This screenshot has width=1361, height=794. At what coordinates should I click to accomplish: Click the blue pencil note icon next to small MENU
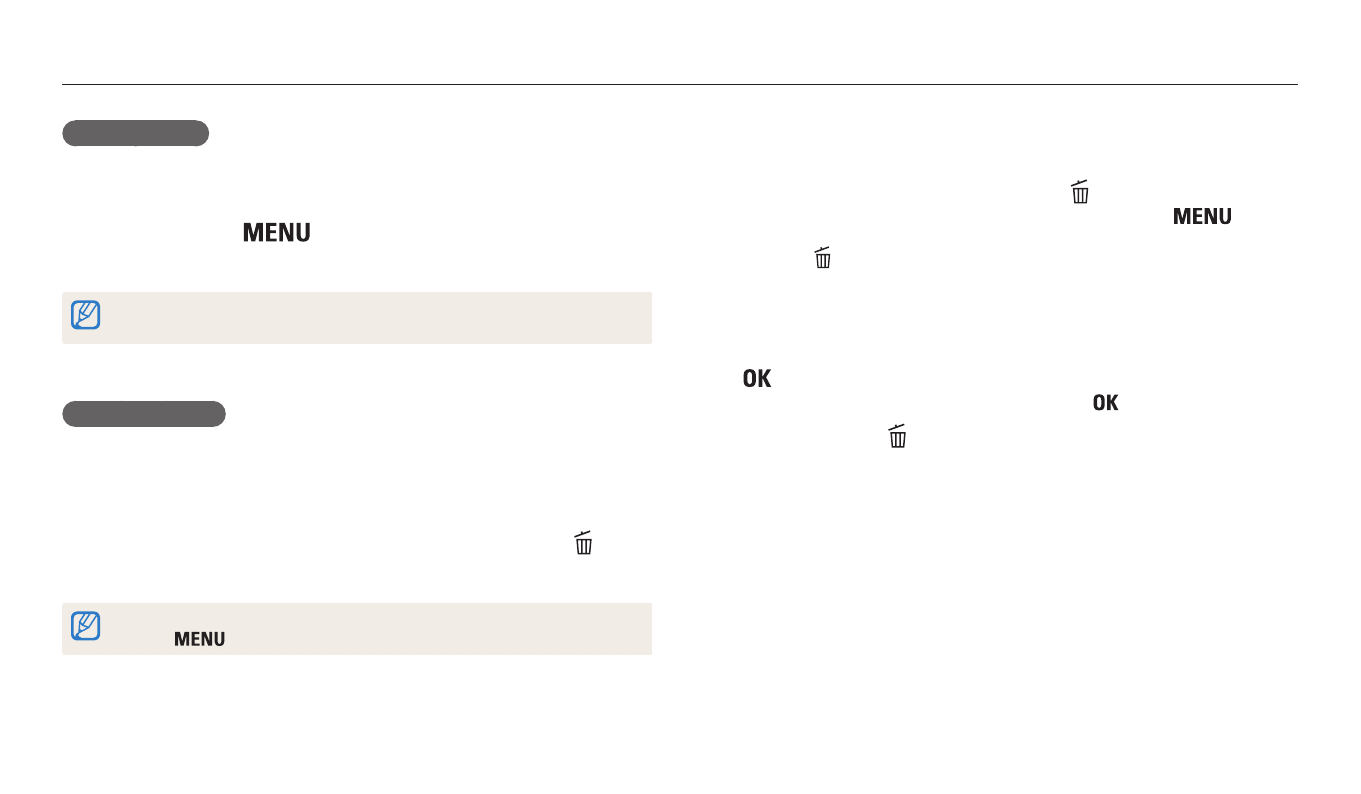[x=86, y=627]
